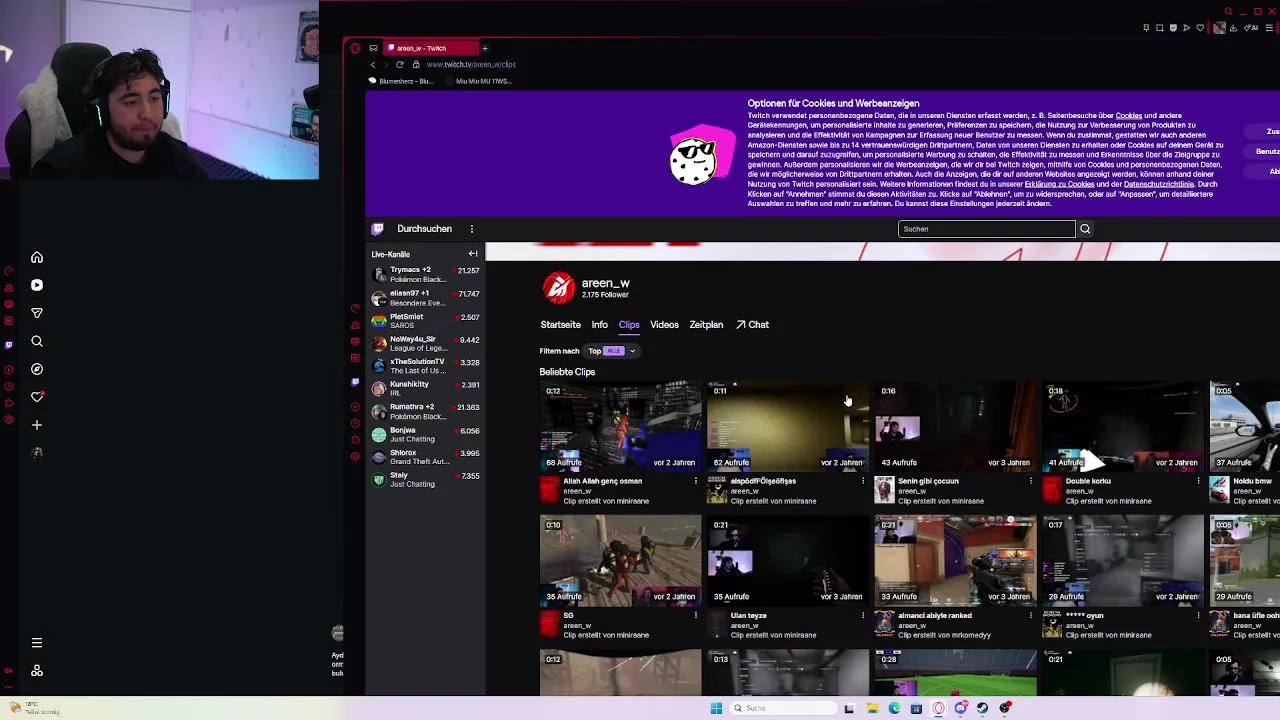This screenshot has width=1280, height=720.
Task: Click the magnifier search icon in left panel
Action: 37,341
